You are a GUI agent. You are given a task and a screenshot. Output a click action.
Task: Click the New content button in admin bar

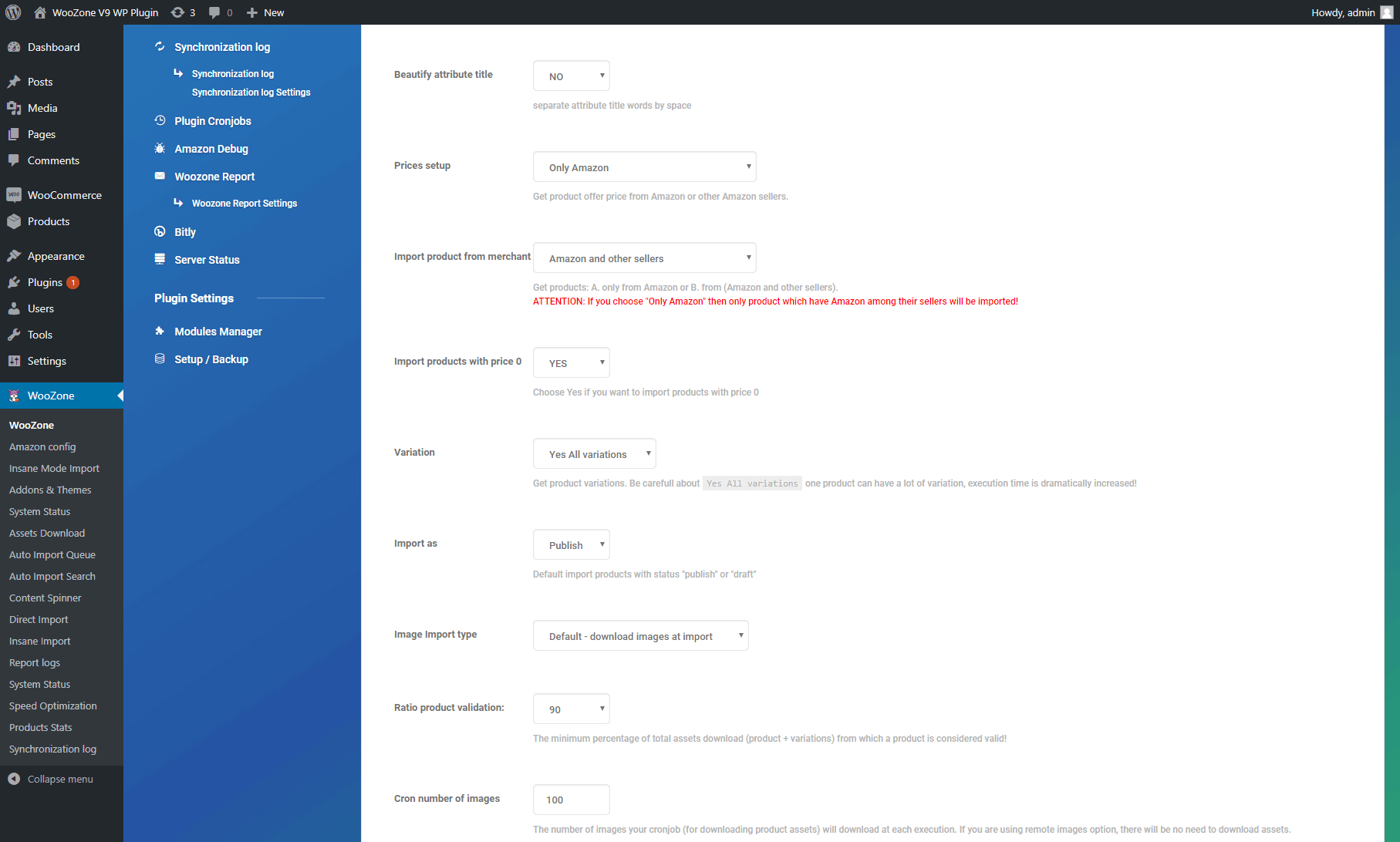265,12
